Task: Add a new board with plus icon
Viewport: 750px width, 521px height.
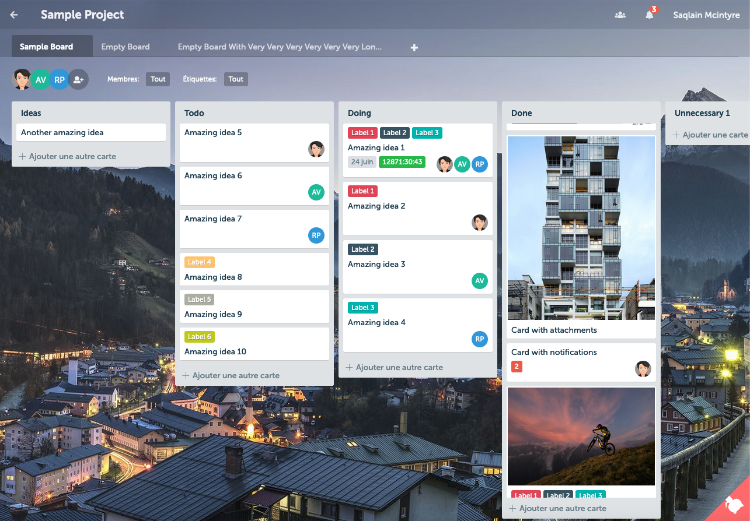Action: (414, 47)
